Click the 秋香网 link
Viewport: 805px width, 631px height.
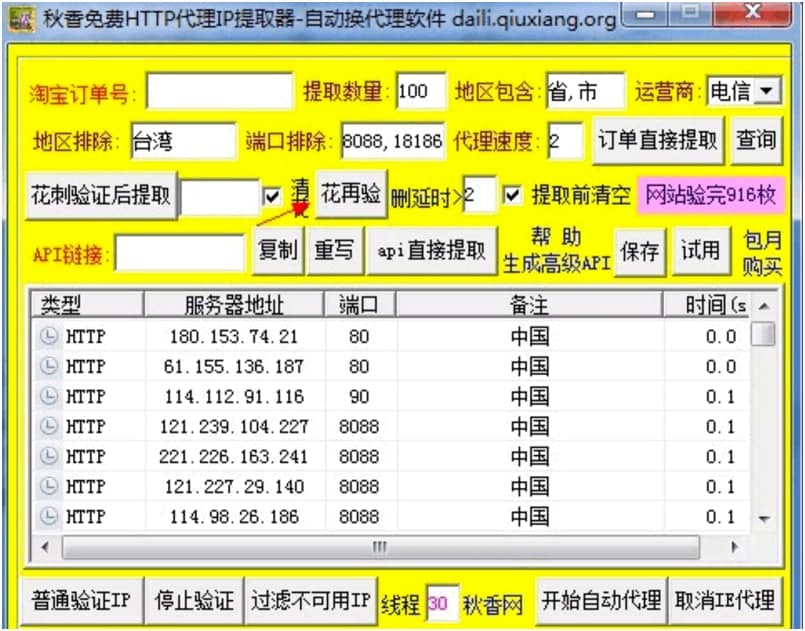click(493, 605)
